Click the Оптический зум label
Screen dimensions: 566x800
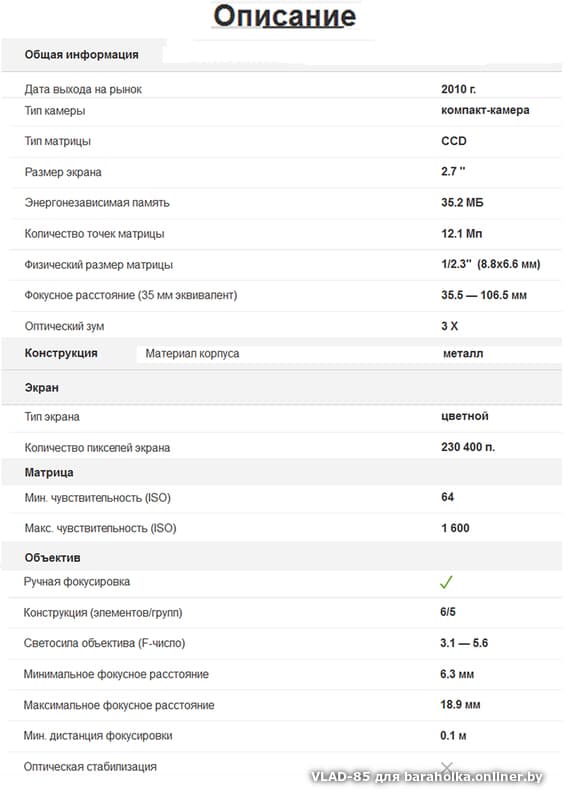[64, 326]
